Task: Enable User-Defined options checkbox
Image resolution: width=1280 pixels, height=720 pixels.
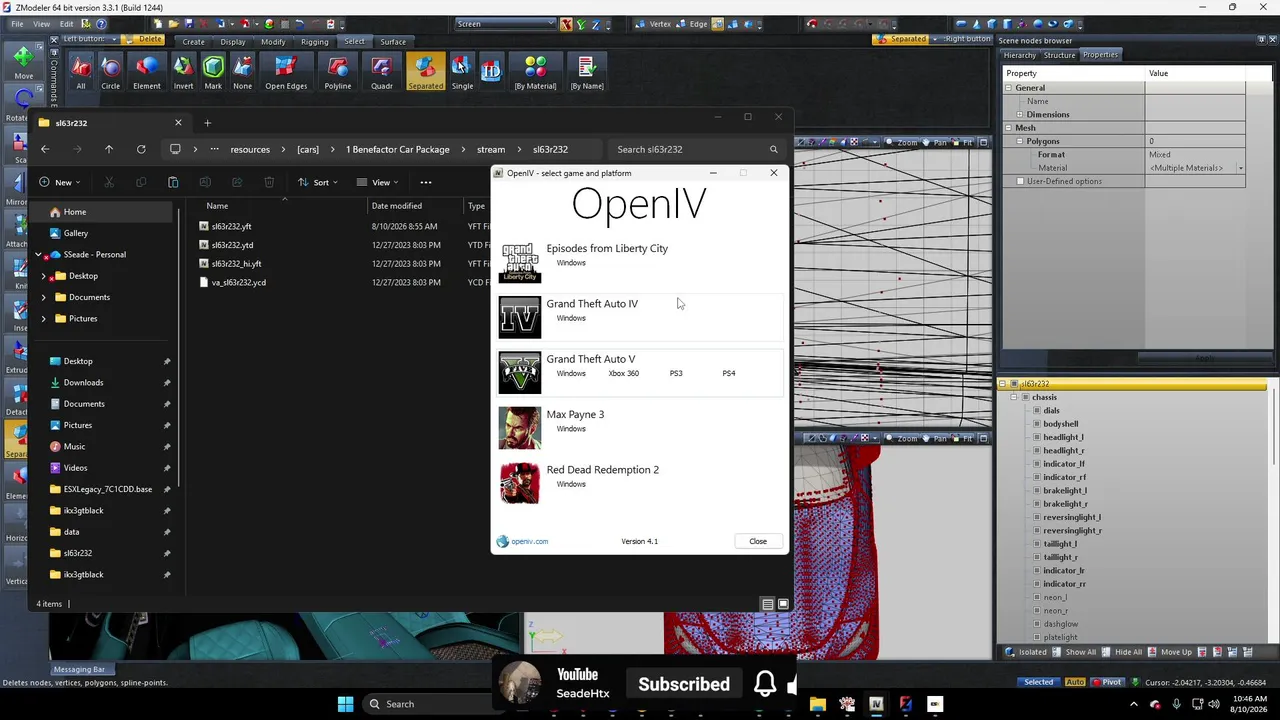Action: (x=1020, y=181)
